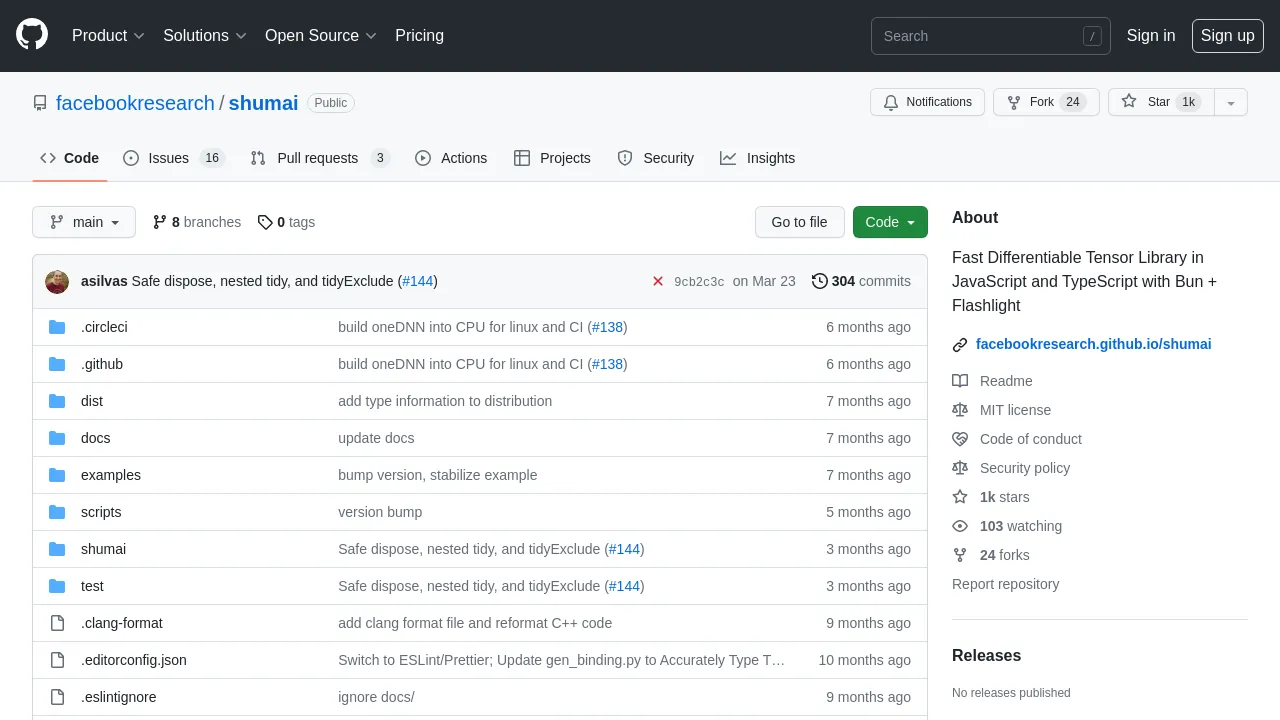1280x720 pixels.
Task: Open the main branch selector dropdown
Action: pos(84,222)
